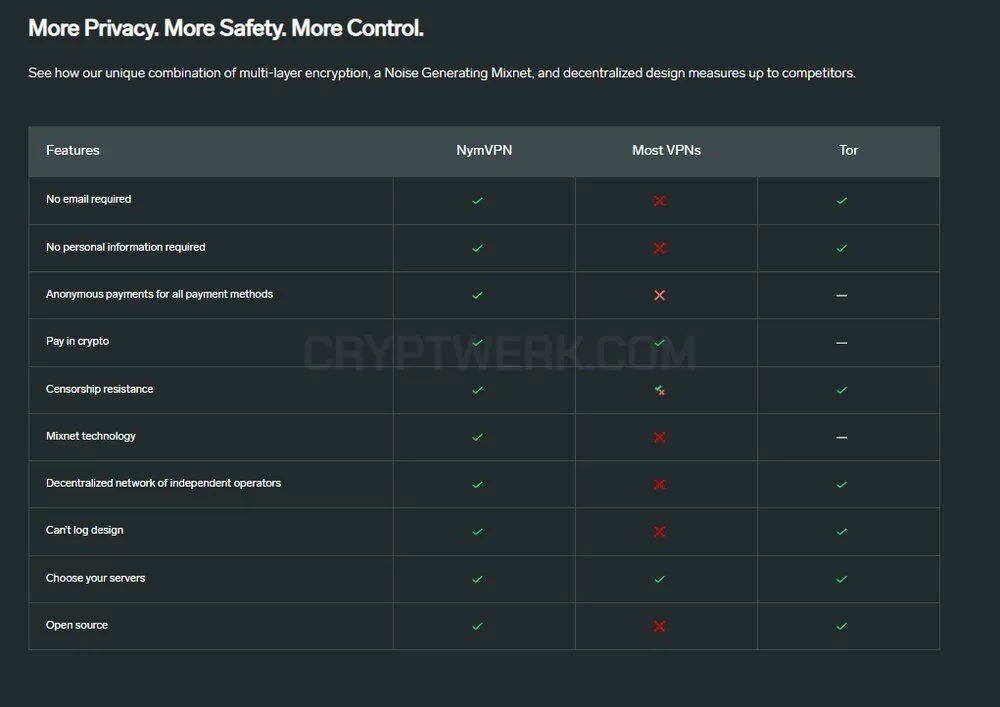Click Tor checkmark in Open source row
Image resolution: width=1000 pixels, height=707 pixels.
tap(842, 626)
